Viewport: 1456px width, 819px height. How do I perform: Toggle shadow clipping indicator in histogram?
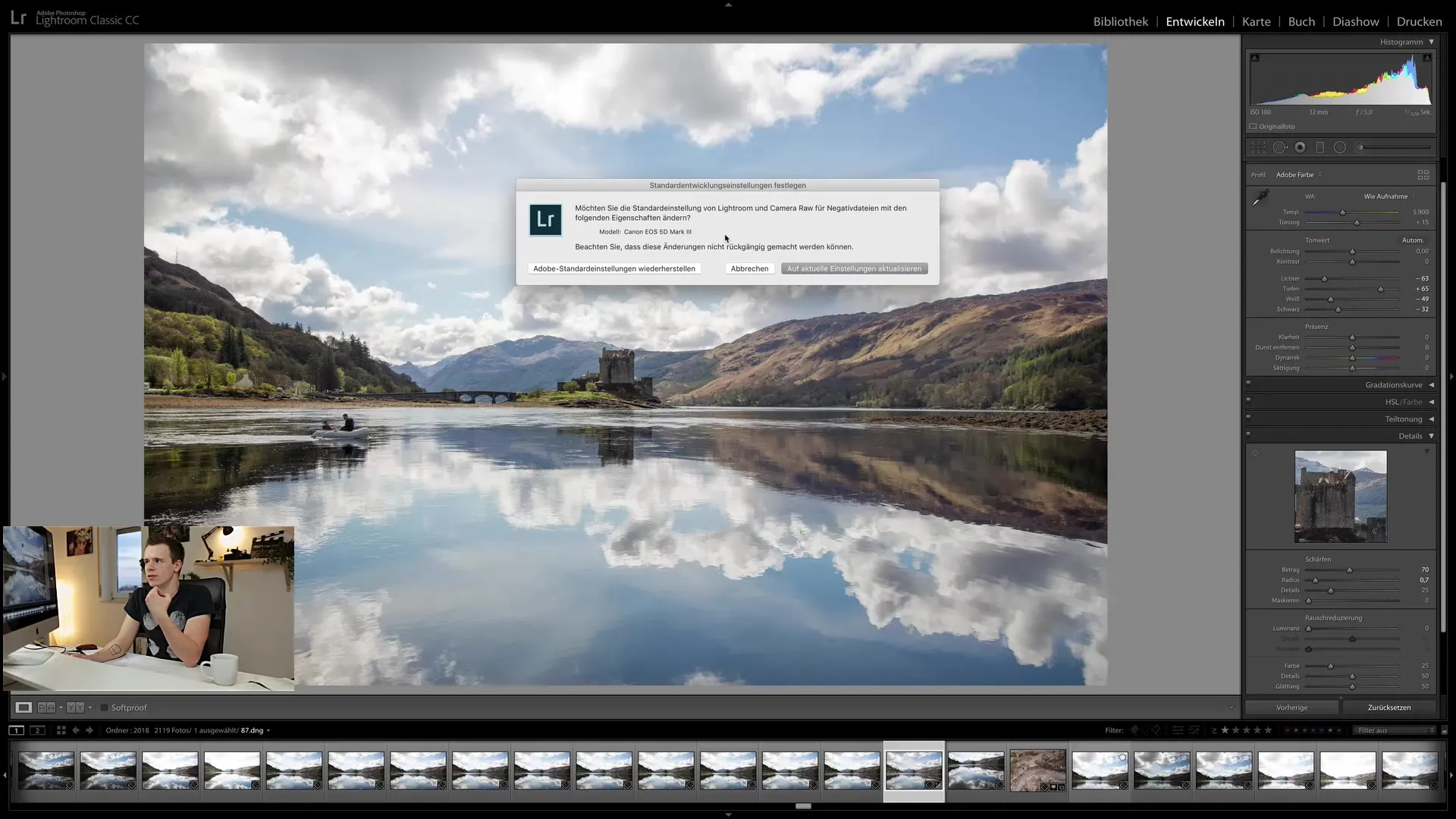click(1254, 58)
